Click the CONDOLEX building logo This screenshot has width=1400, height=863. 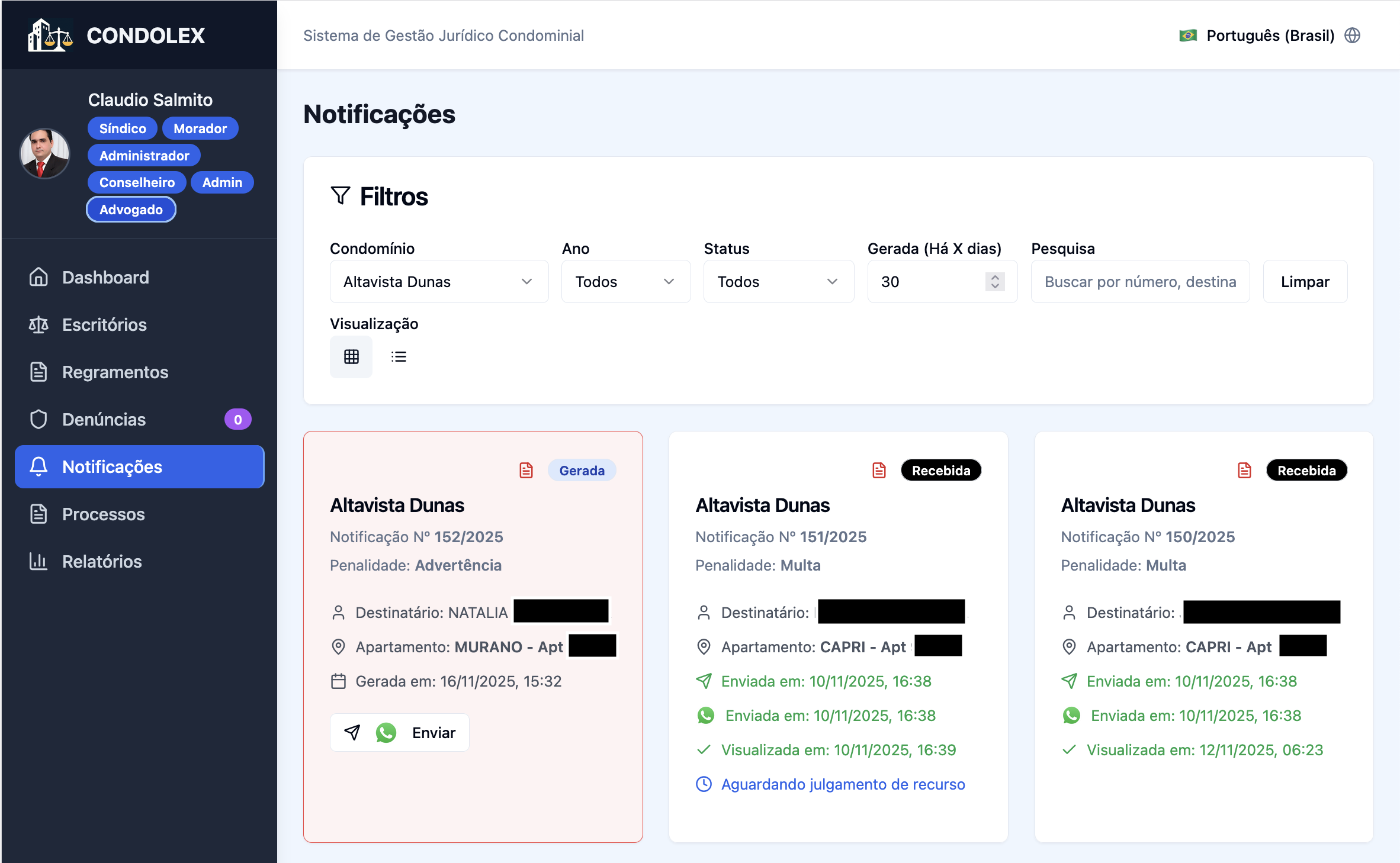[x=50, y=36]
